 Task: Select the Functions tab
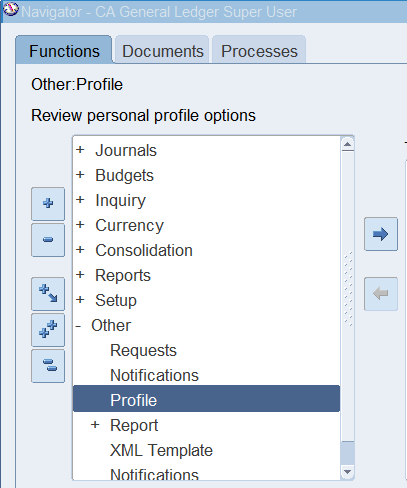coord(64,50)
